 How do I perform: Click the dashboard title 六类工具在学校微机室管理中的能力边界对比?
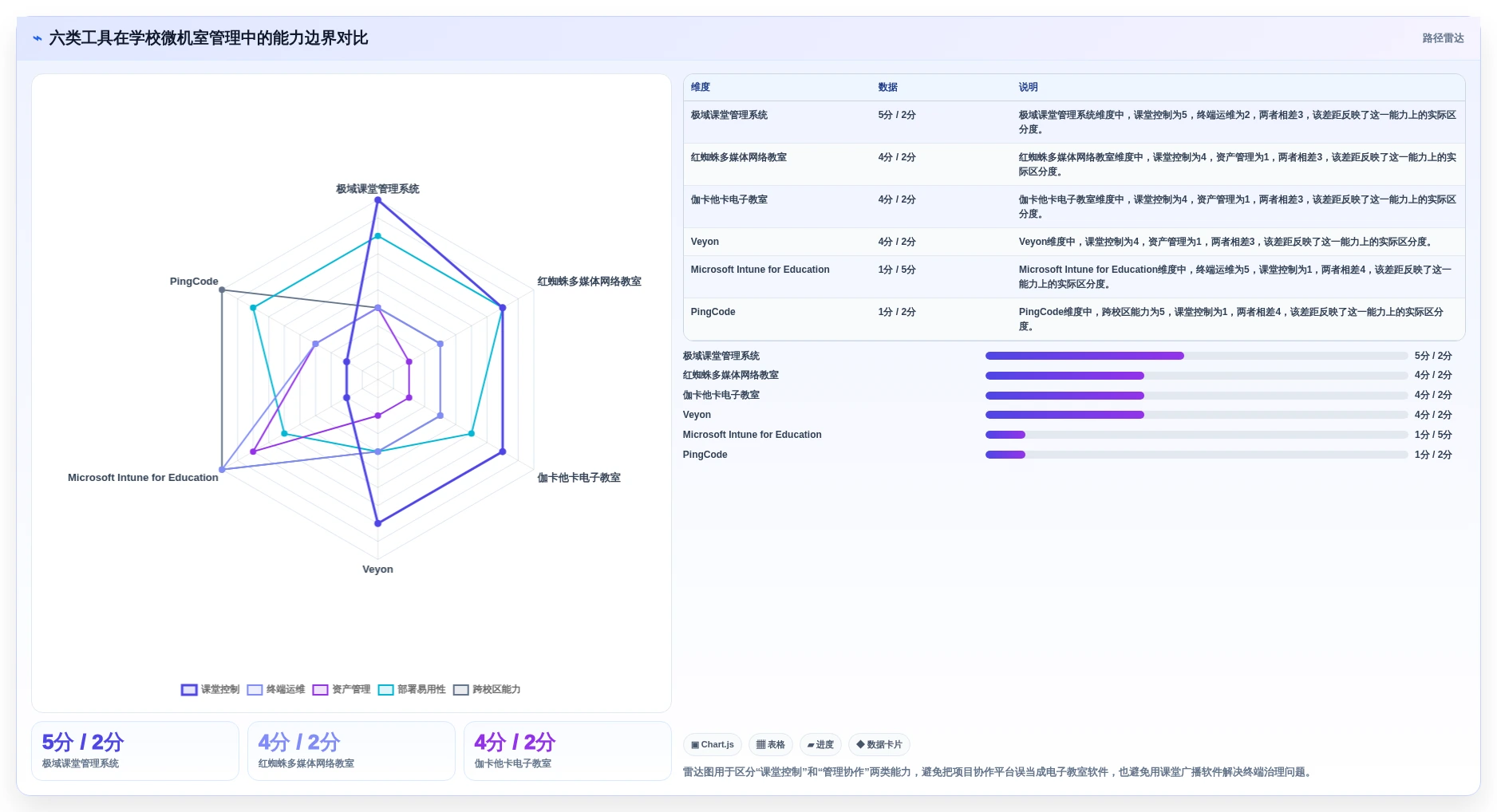[x=208, y=38]
